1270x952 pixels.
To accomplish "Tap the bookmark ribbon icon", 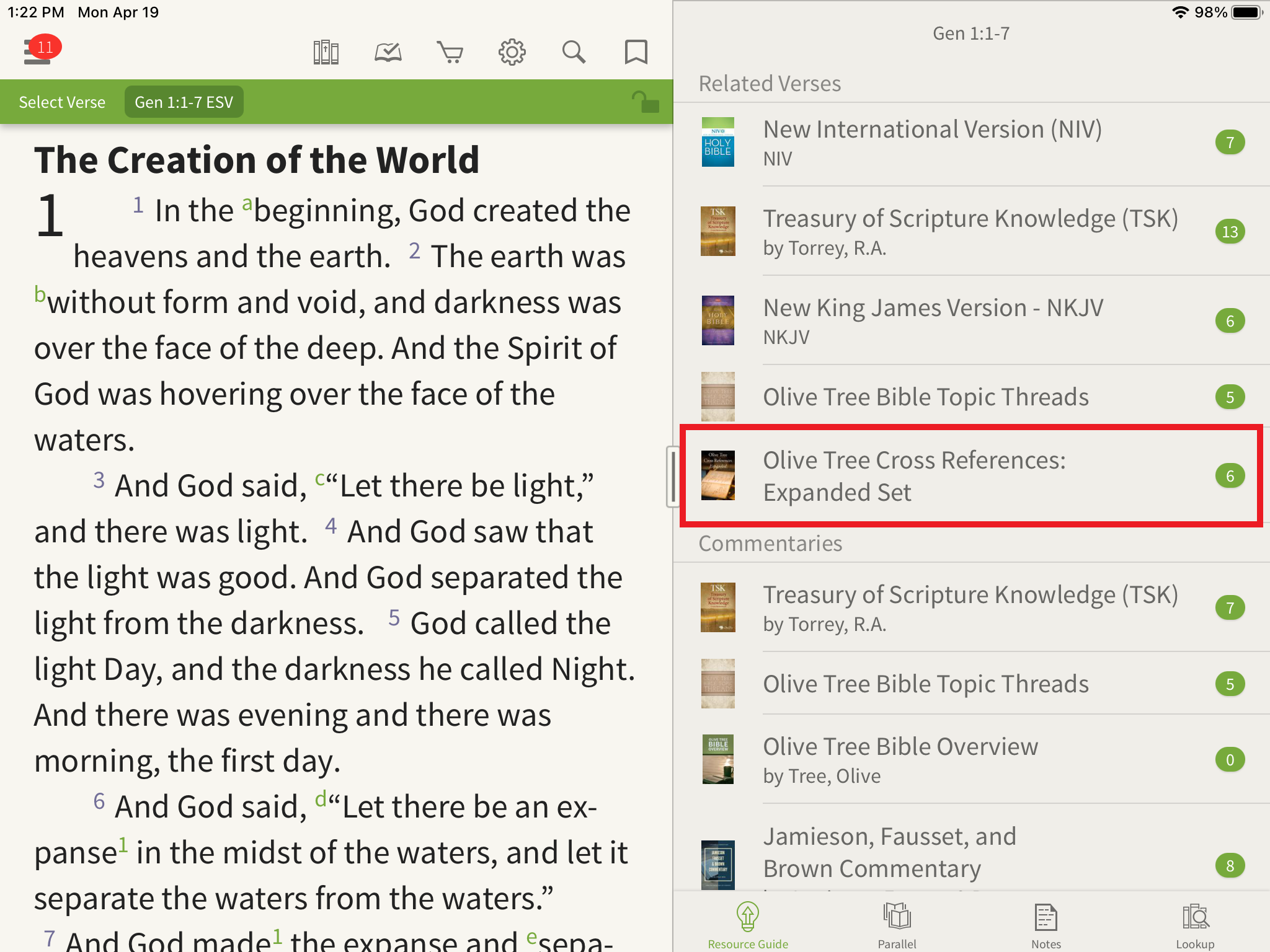I will tap(636, 53).
